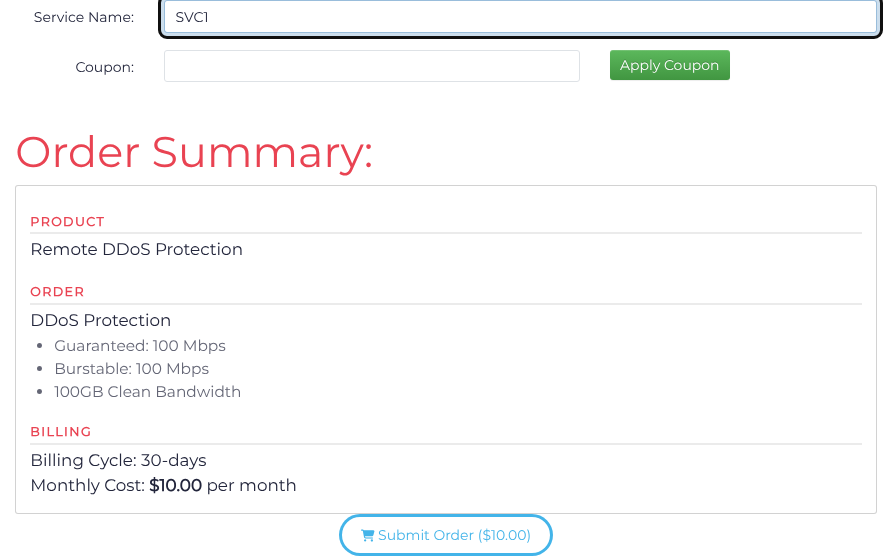Image resolution: width=892 pixels, height=557 pixels.
Task: Click the 'BILLING' section header
Action: [61, 432]
